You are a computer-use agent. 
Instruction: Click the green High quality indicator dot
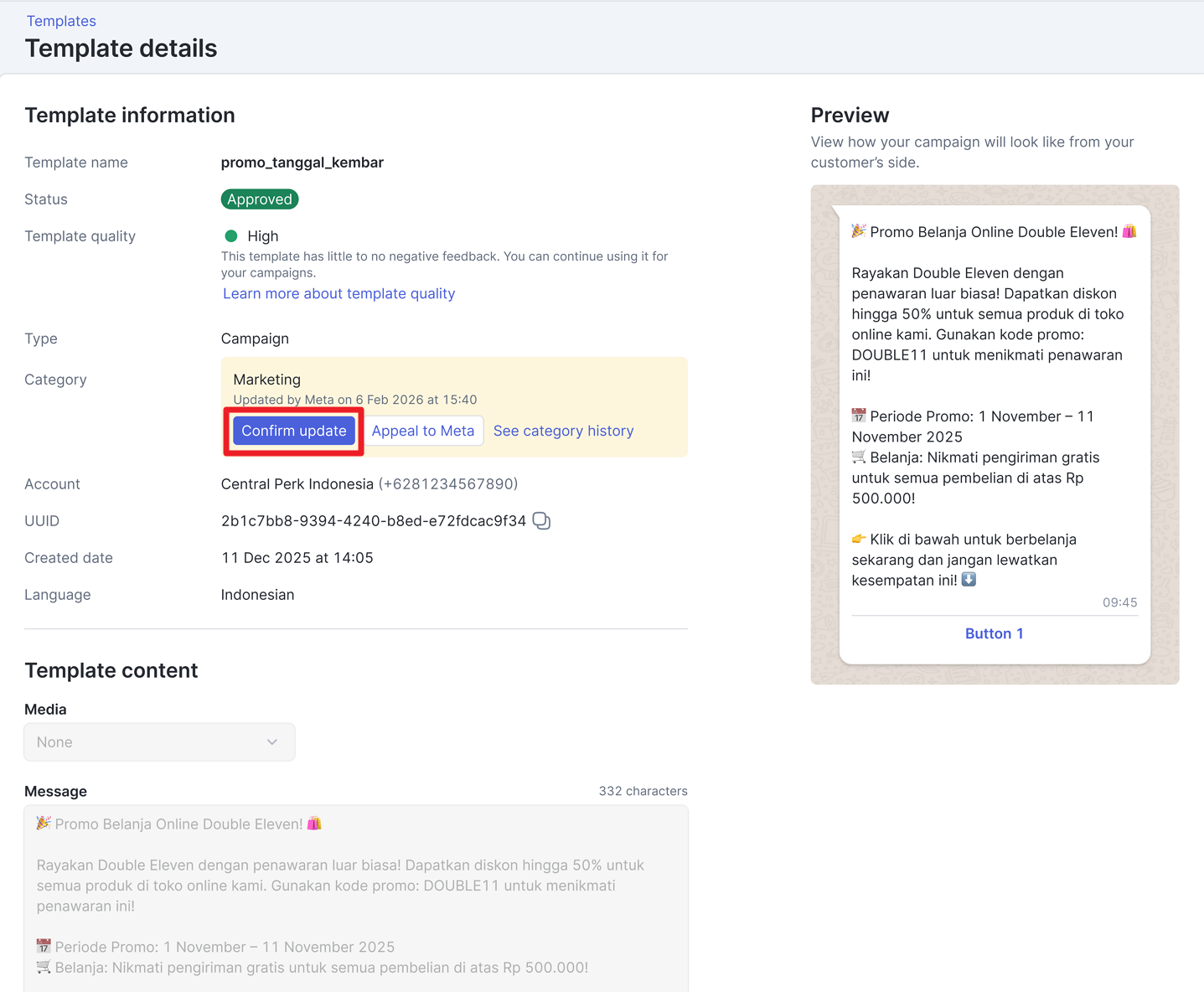(x=231, y=236)
